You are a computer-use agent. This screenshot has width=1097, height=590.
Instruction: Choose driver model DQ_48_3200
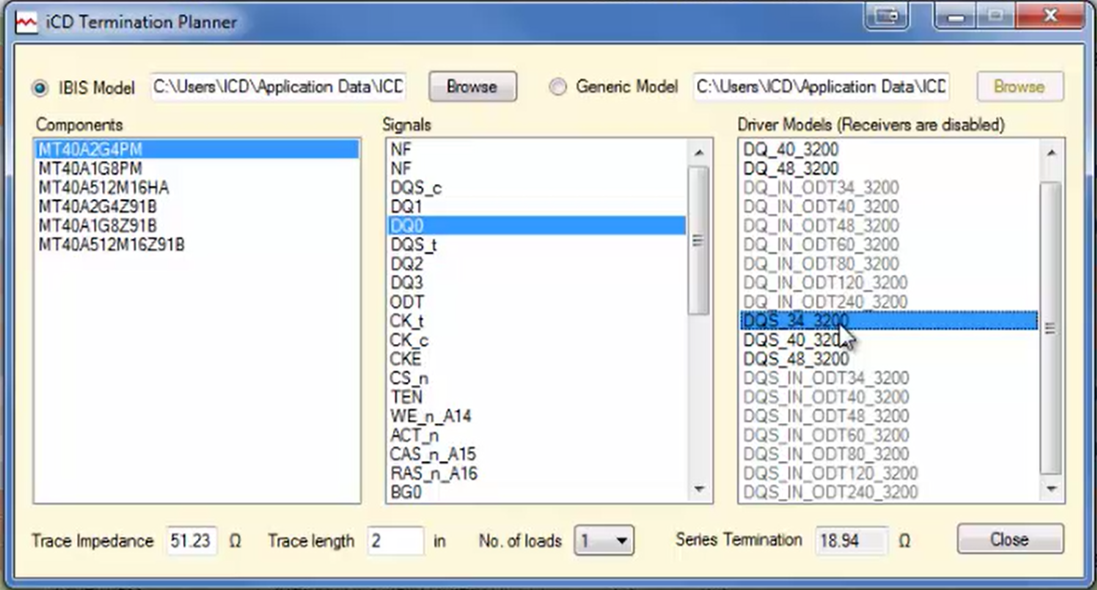coord(889,169)
